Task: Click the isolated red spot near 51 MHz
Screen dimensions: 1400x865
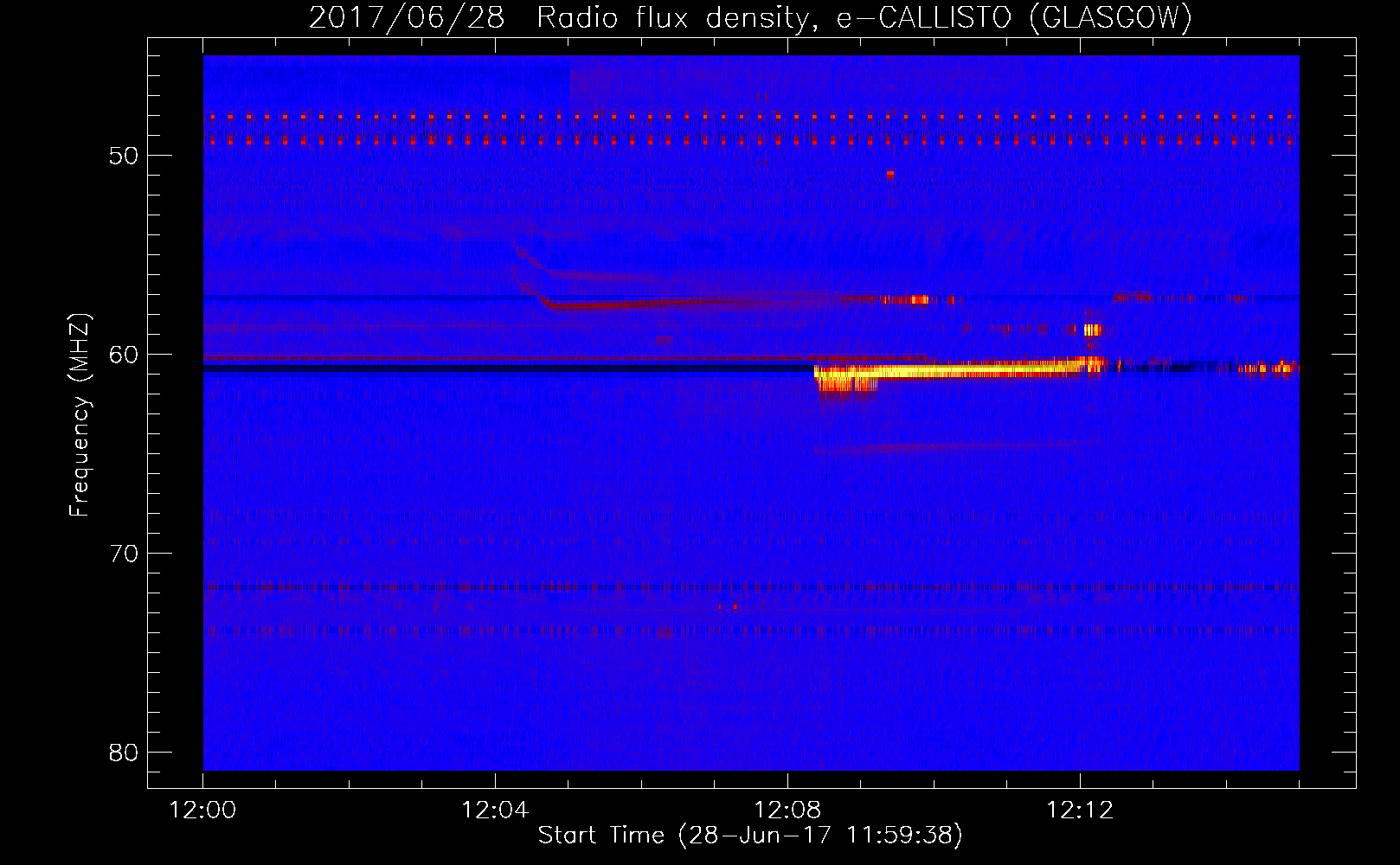Action: click(x=890, y=174)
